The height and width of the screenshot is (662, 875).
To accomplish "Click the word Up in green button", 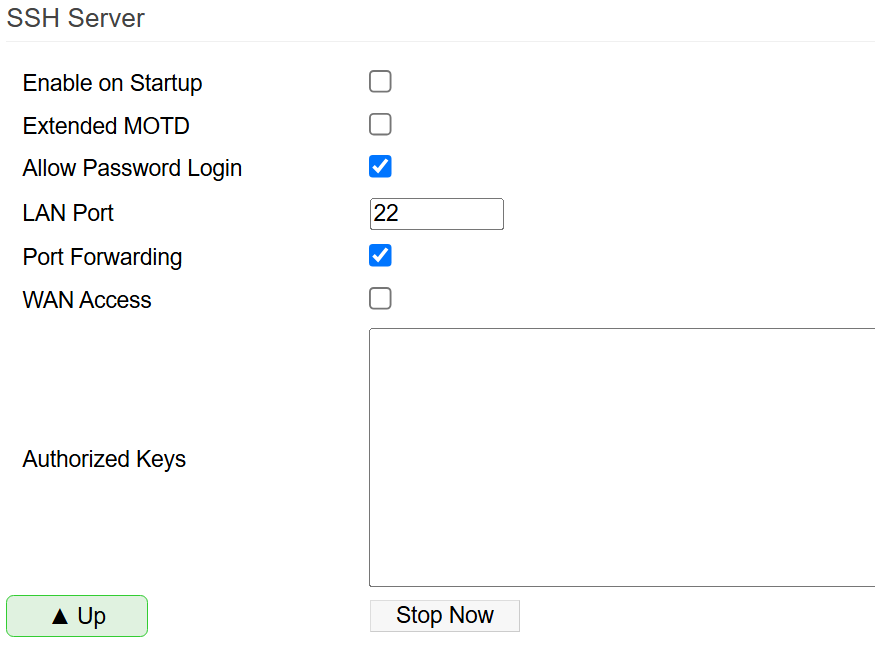I will pos(92,617).
